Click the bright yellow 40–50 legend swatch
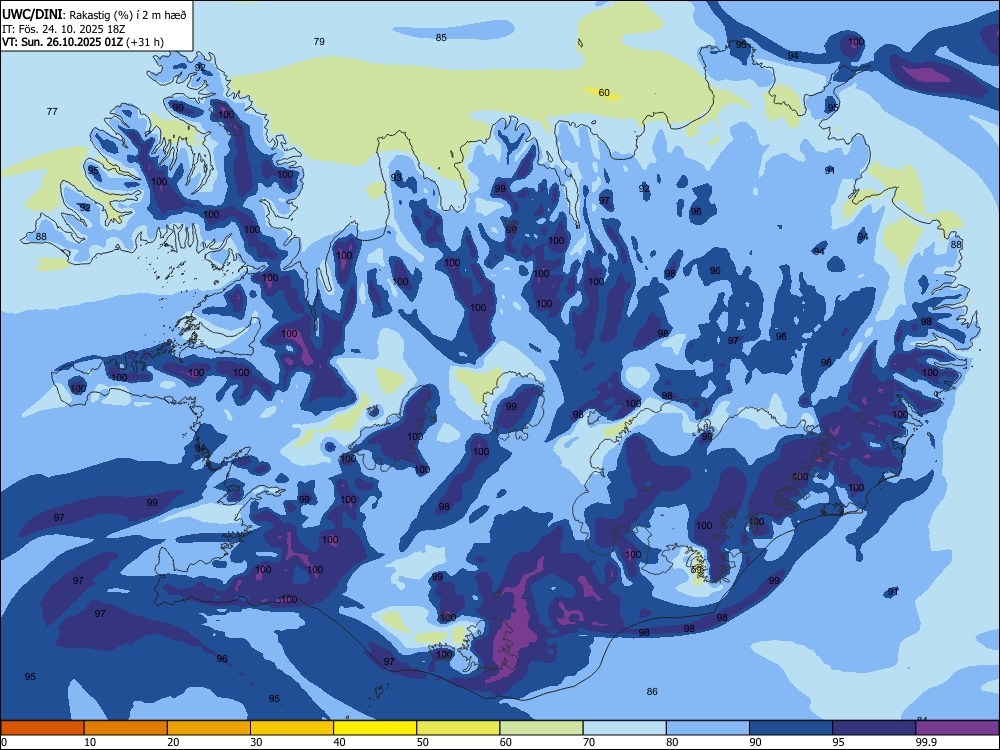This screenshot has width=1000, height=750. [375, 728]
